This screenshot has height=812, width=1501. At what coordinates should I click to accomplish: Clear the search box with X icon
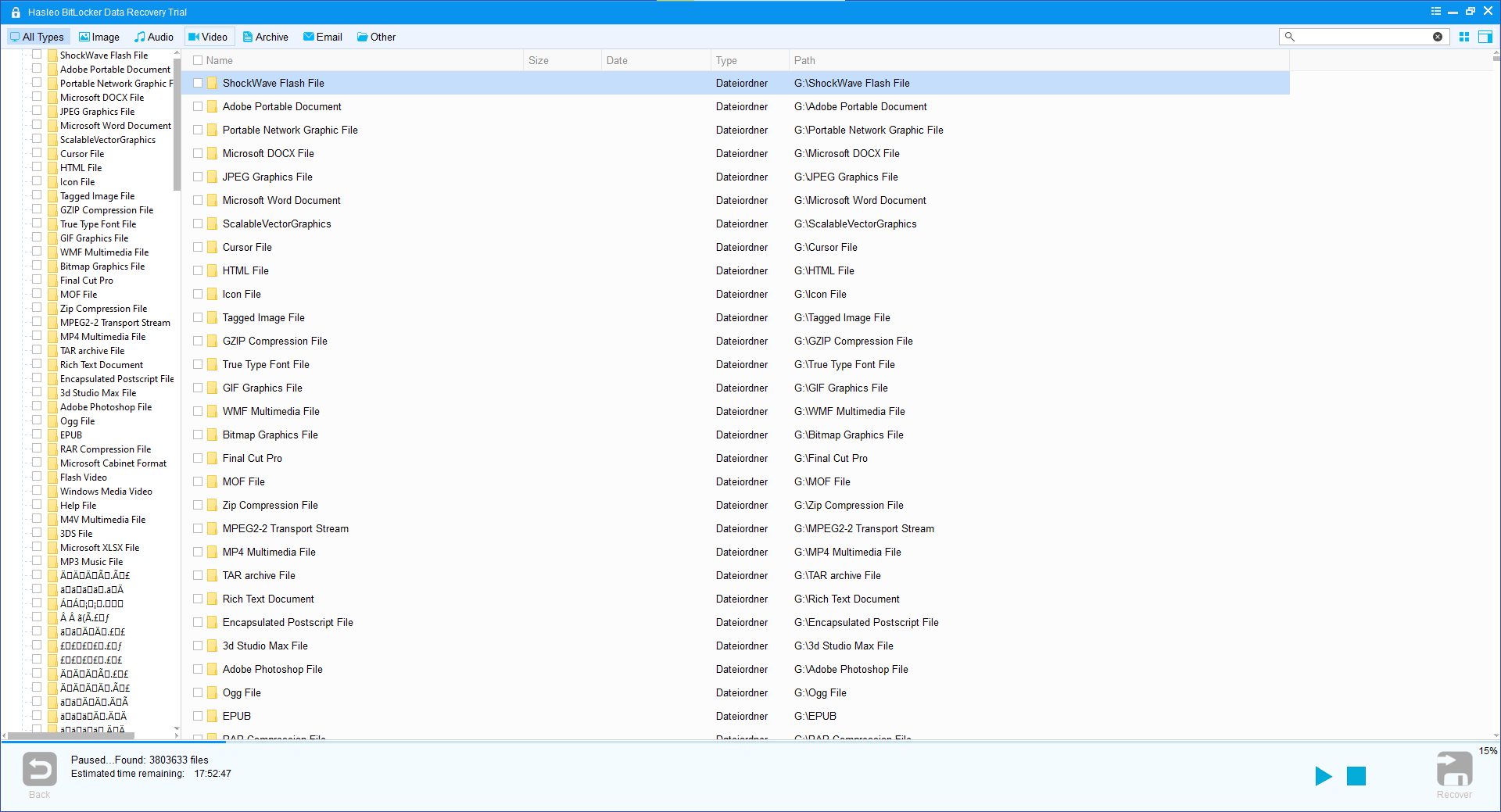(x=1438, y=37)
